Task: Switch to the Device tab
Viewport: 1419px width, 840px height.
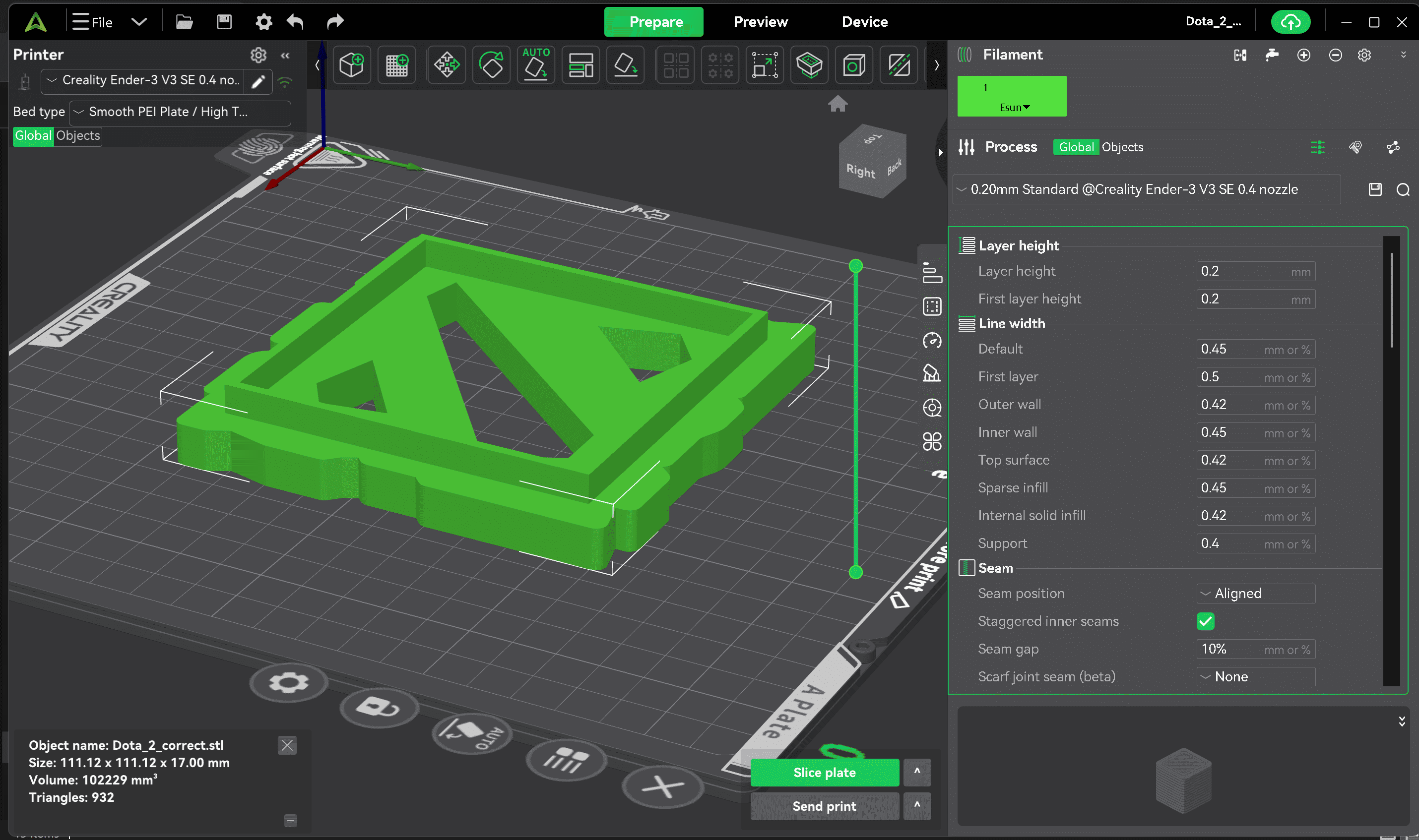Action: (x=865, y=22)
